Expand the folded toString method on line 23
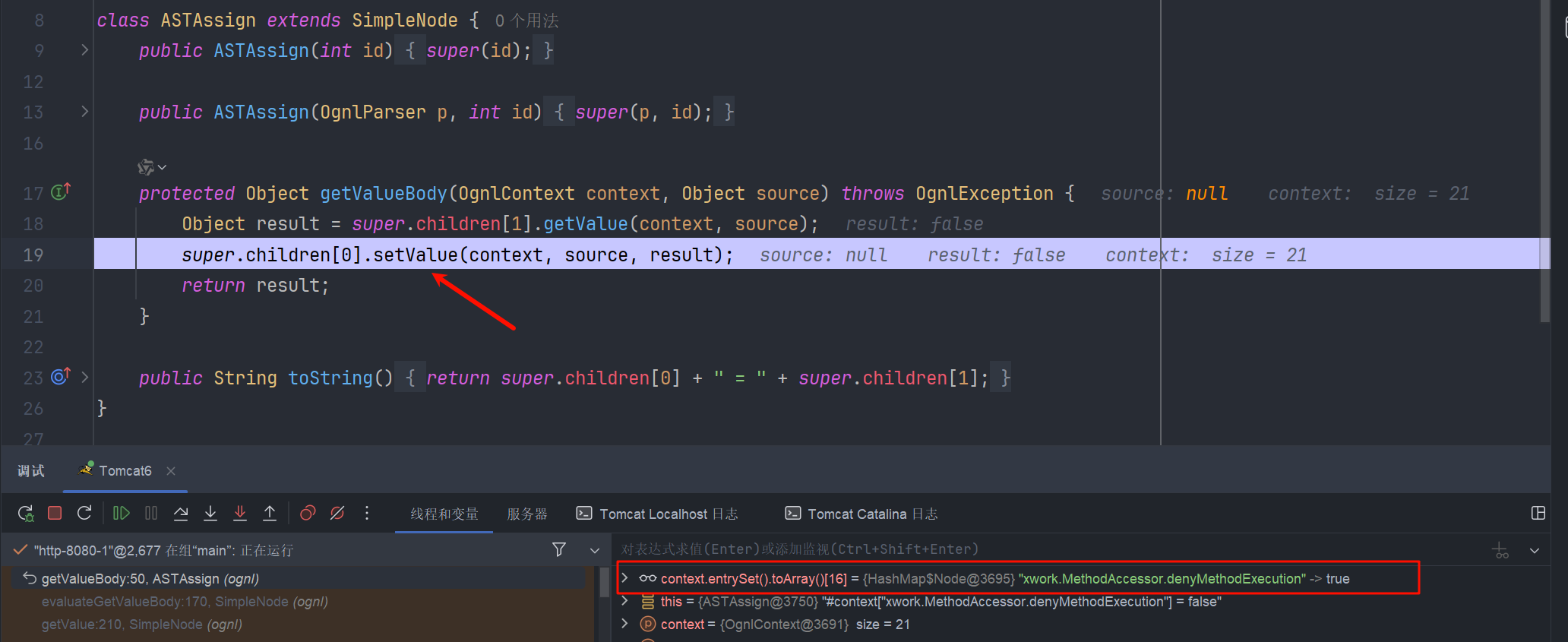The image size is (1568, 642). click(x=84, y=377)
